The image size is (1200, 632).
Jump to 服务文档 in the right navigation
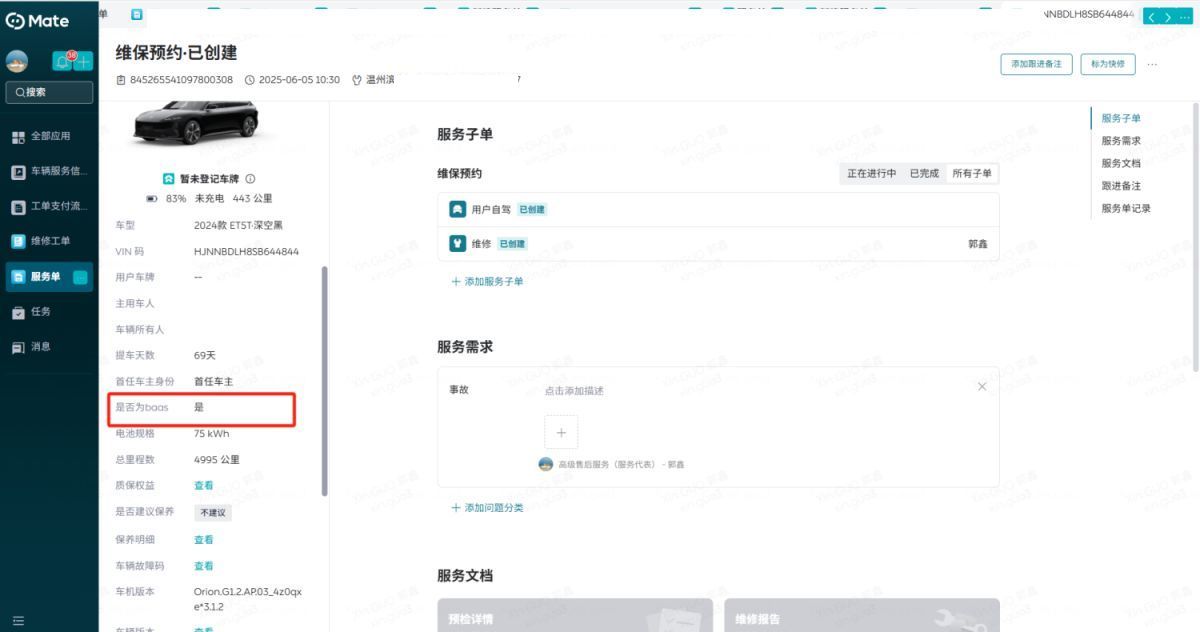coord(1121,163)
